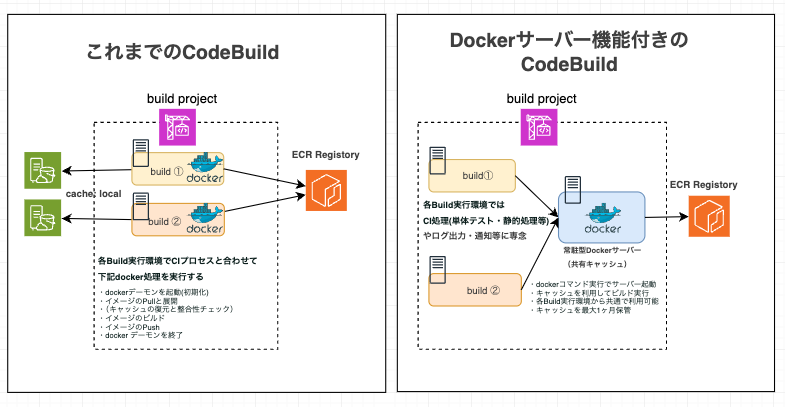
Task: Select 'build project' label in Dockerサーバー機能付き panel
Action: click(542, 99)
